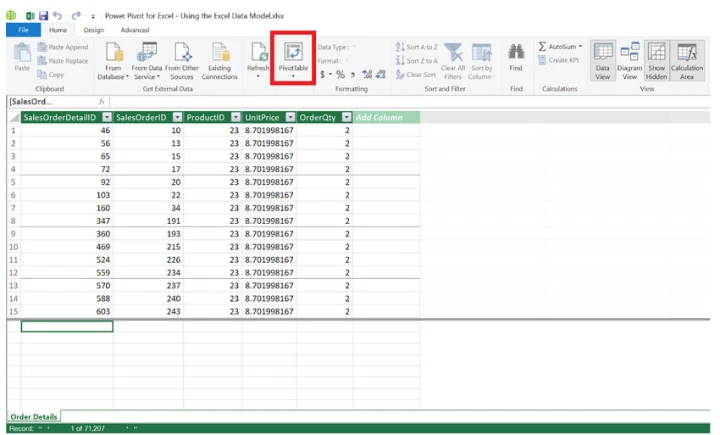The width and height of the screenshot is (720, 435).
Task: Open Quick Access Toolbar customize dropdown
Action: [93, 17]
